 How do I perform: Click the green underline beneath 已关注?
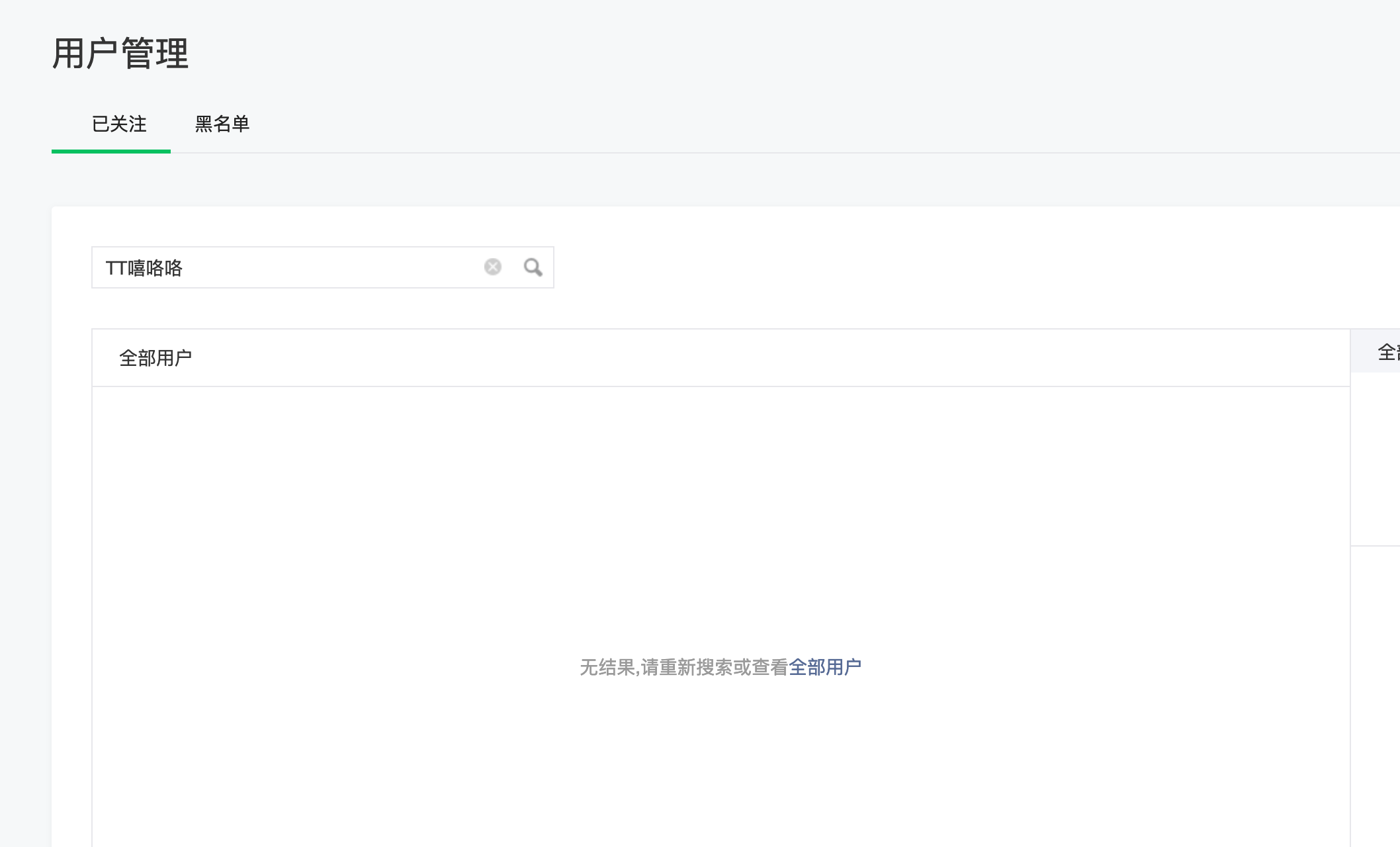pyautogui.click(x=111, y=152)
